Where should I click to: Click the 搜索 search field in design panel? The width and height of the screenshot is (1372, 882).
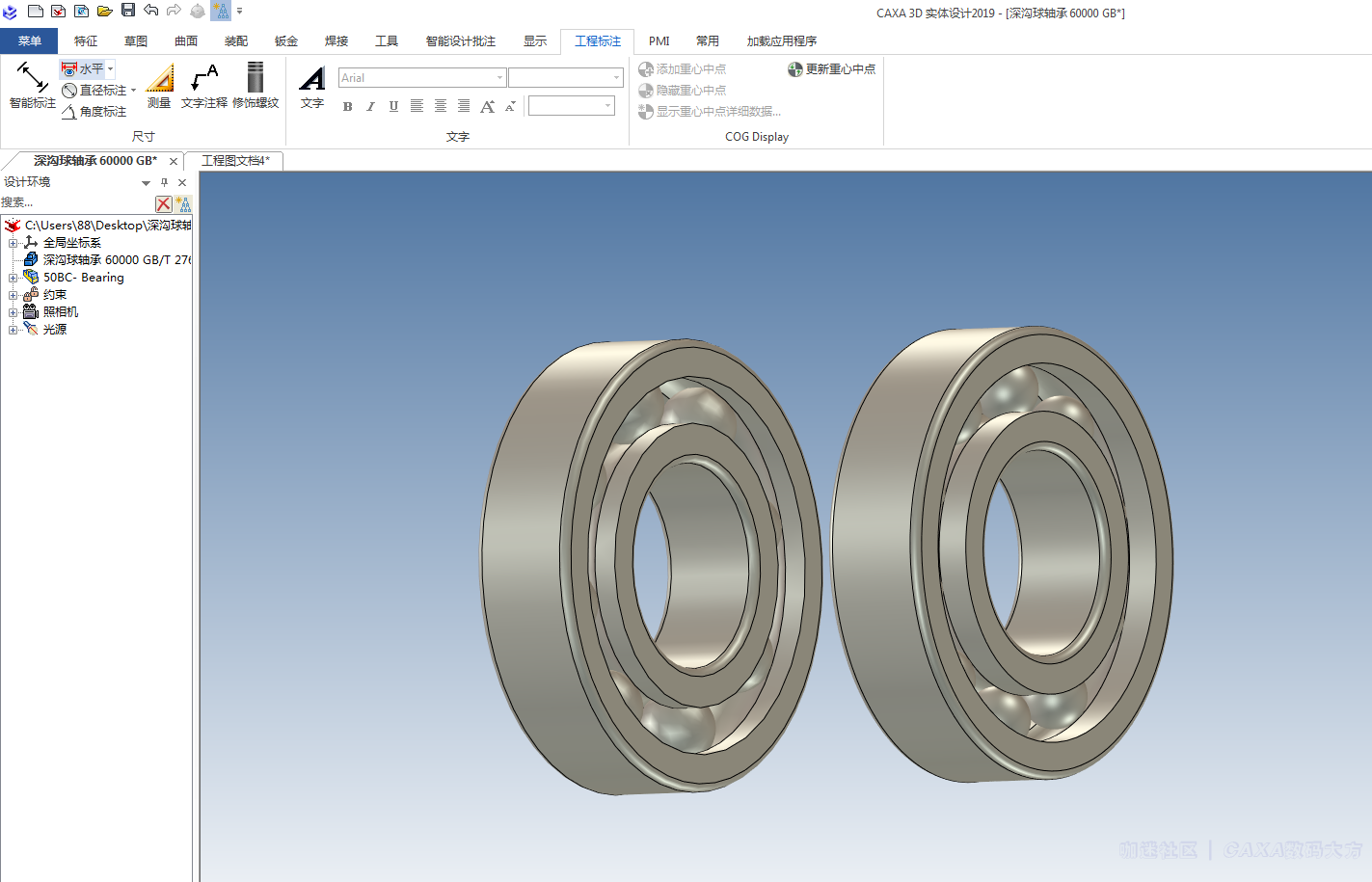tap(77, 202)
